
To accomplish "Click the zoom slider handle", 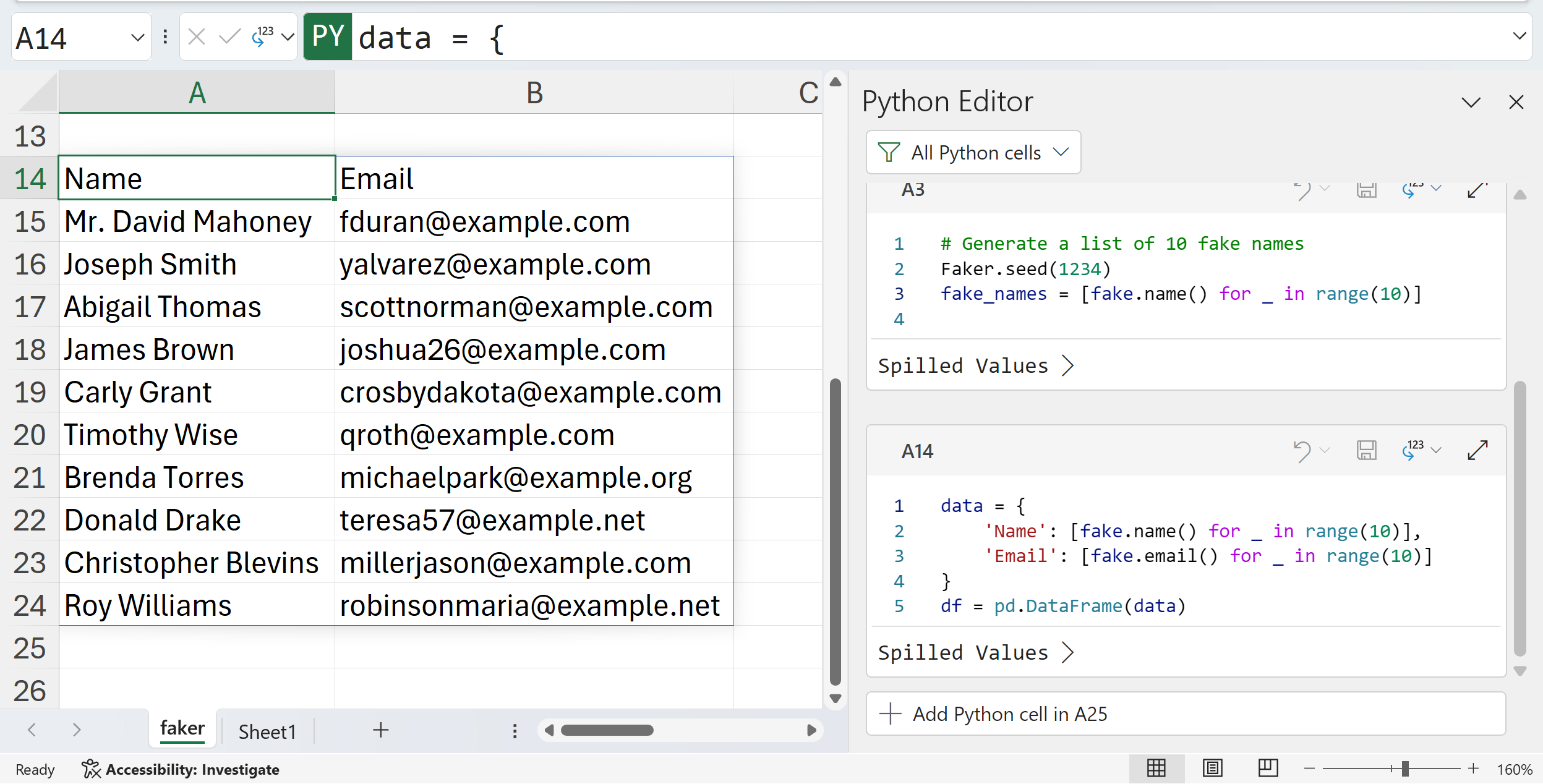I will [x=1405, y=769].
